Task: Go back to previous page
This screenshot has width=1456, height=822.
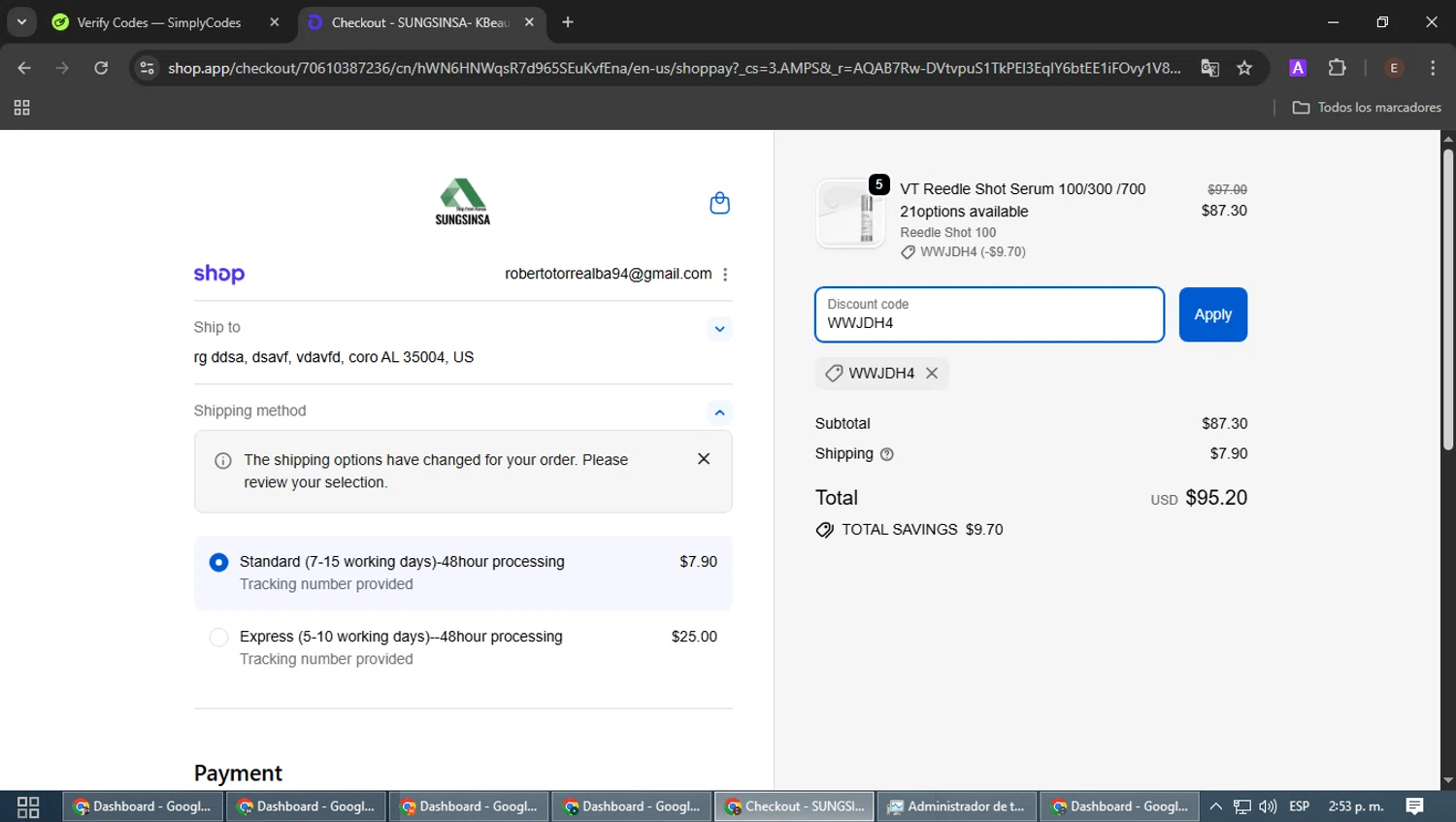Action: (x=24, y=68)
